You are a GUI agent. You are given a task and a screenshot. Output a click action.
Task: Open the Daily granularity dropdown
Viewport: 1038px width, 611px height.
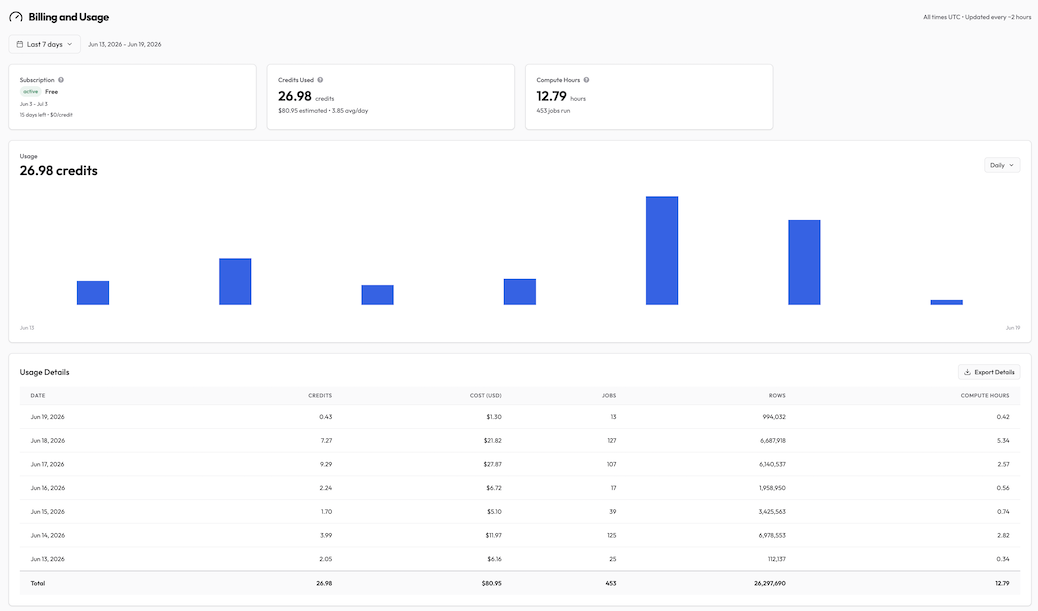point(1002,165)
